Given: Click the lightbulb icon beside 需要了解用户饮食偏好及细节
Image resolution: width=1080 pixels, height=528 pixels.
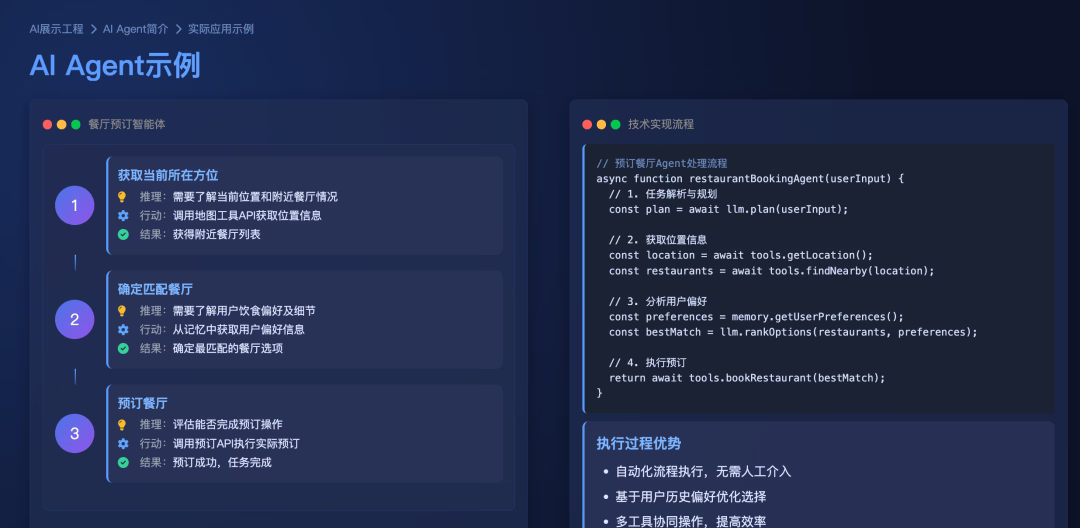Looking at the screenshot, I should point(123,311).
